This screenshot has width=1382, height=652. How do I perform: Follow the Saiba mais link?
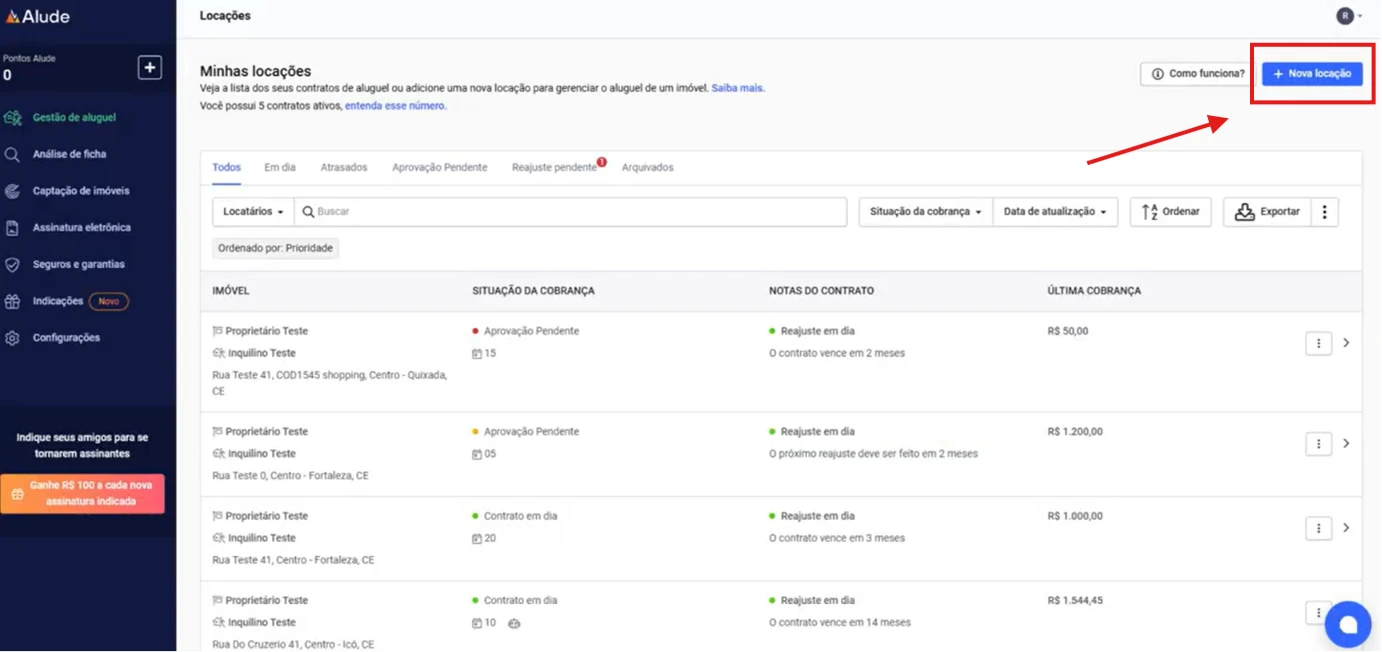coord(738,88)
